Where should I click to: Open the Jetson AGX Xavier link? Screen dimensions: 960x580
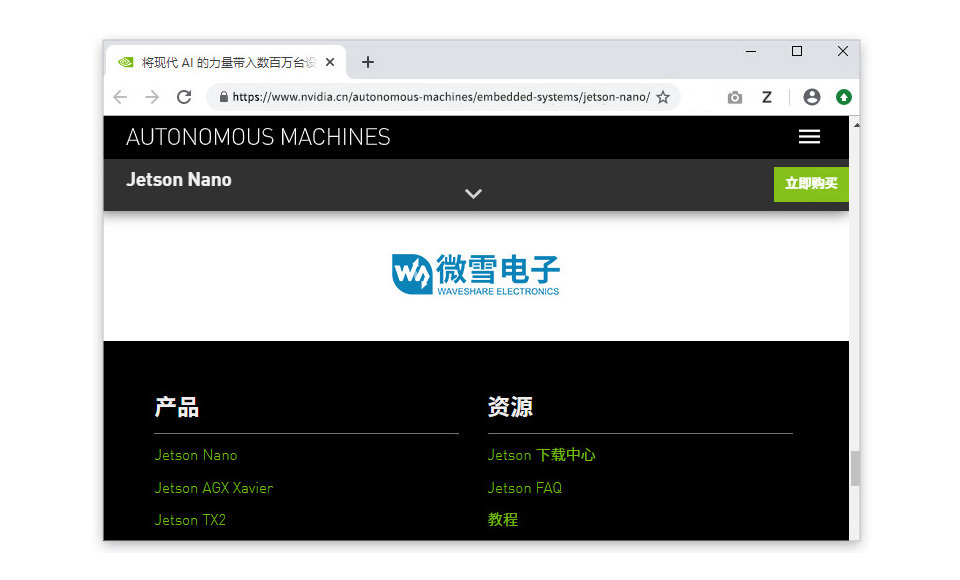pos(213,488)
